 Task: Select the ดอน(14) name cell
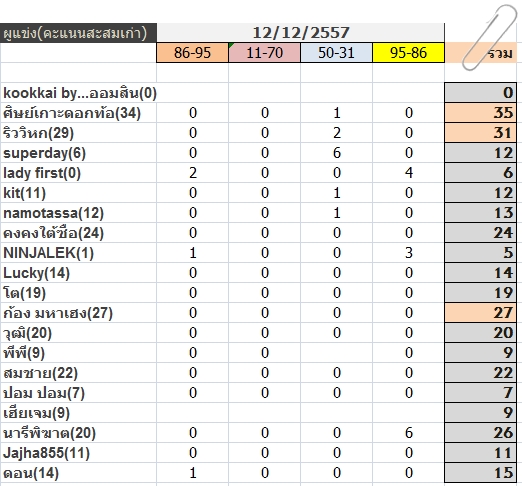(x=78, y=473)
